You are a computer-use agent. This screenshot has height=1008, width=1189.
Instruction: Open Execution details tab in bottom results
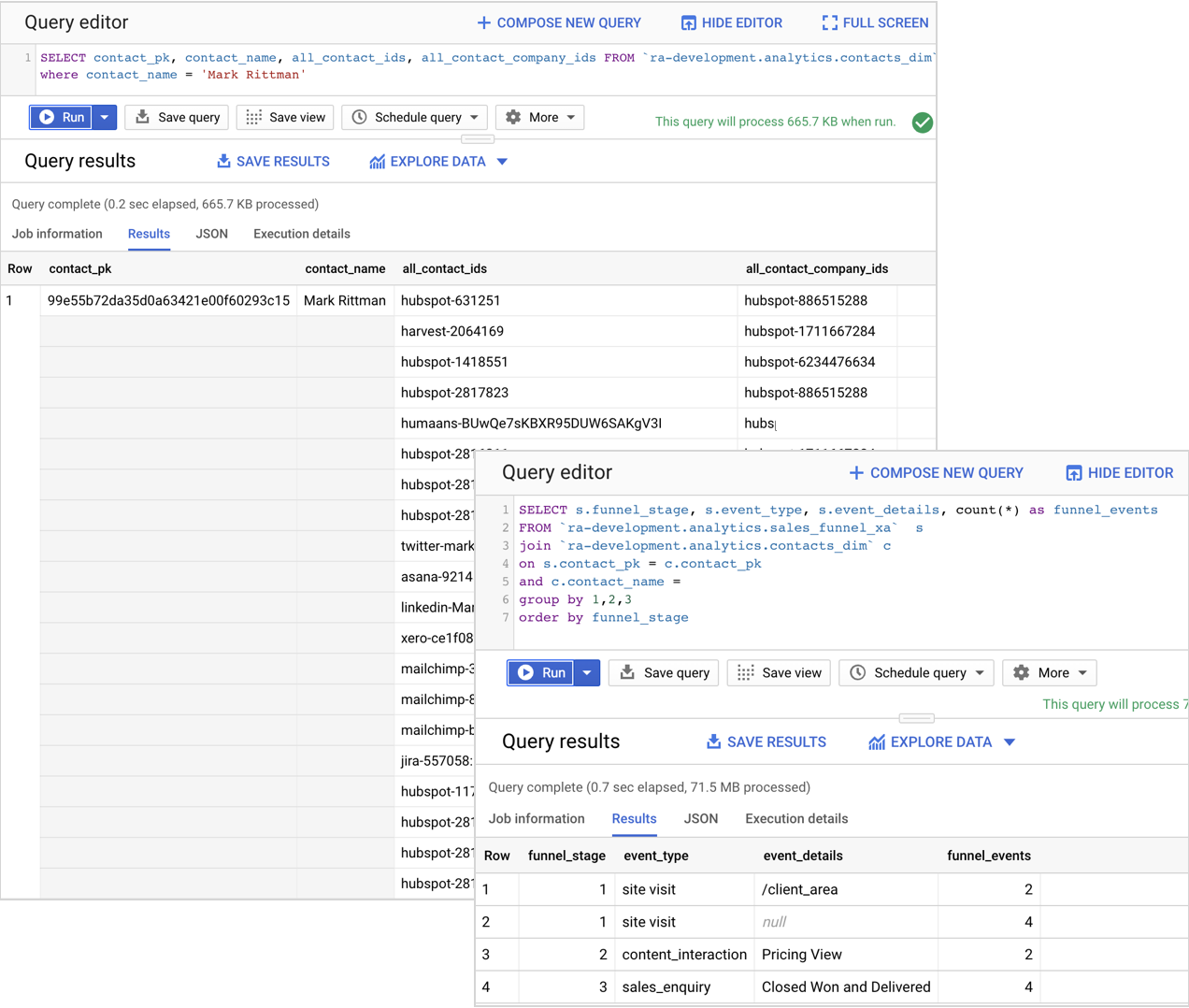tap(796, 818)
